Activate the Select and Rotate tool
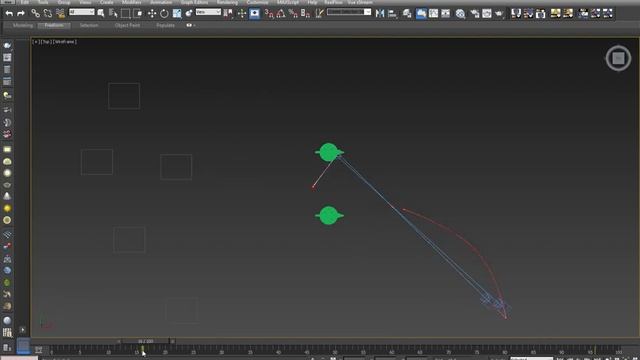Image resolution: width=640 pixels, height=360 pixels. 164,14
